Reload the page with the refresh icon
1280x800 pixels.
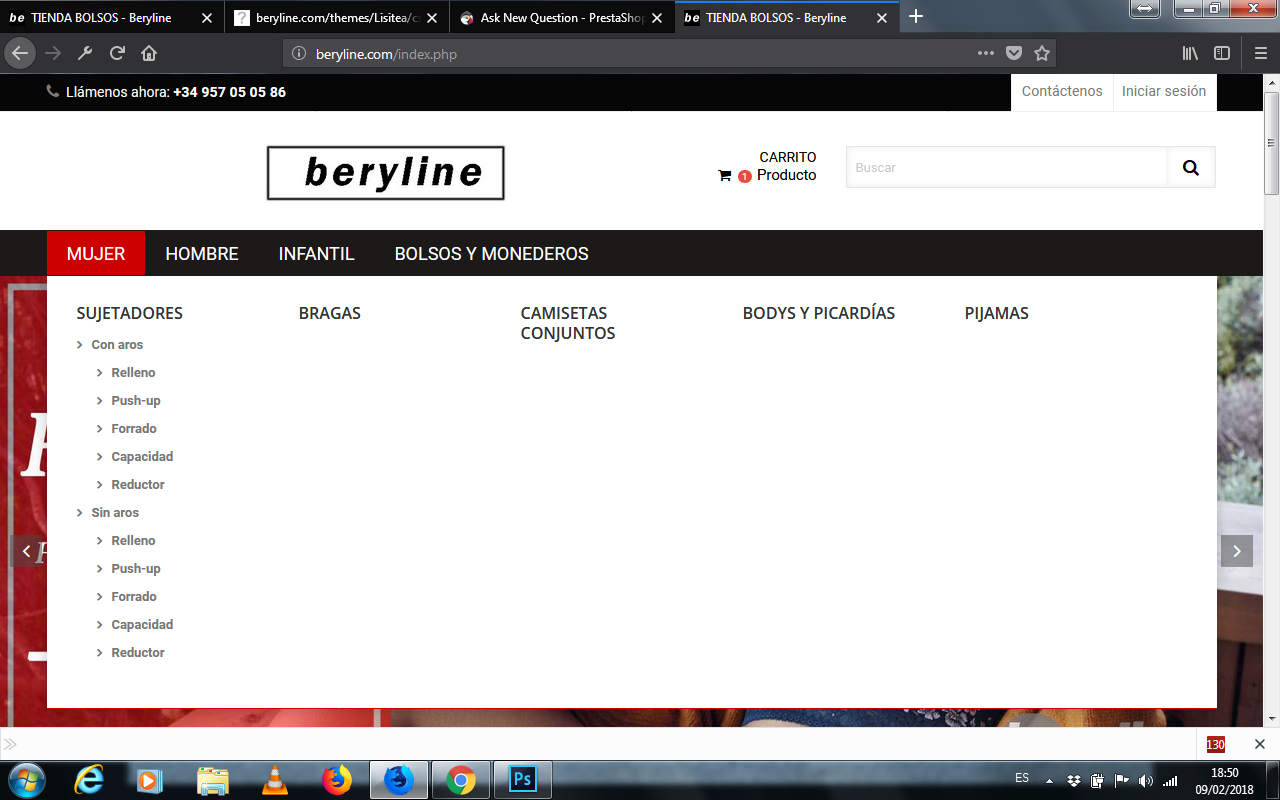117,53
